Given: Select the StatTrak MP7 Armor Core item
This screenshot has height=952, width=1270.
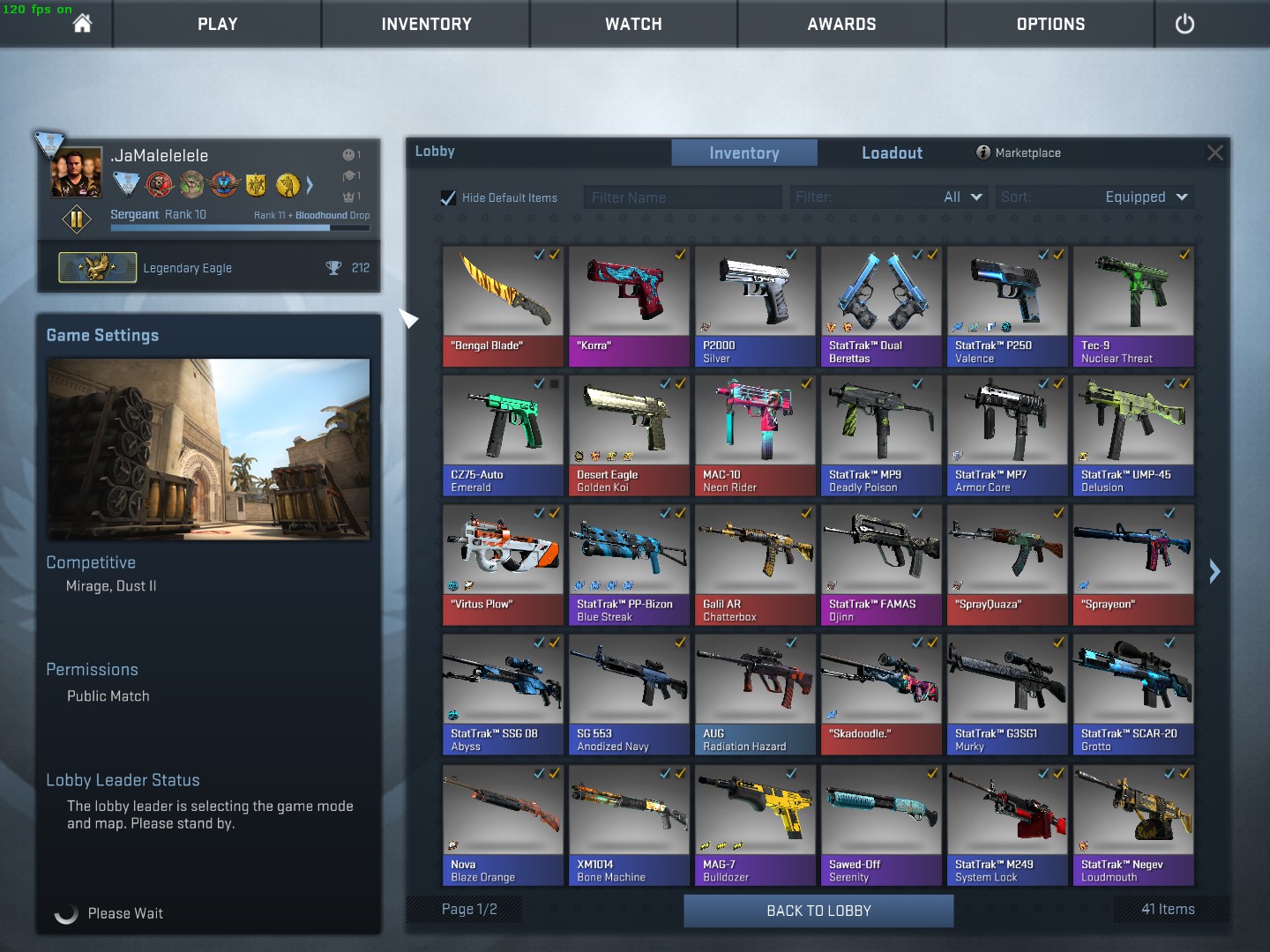Looking at the screenshot, I should (1007, 435).
